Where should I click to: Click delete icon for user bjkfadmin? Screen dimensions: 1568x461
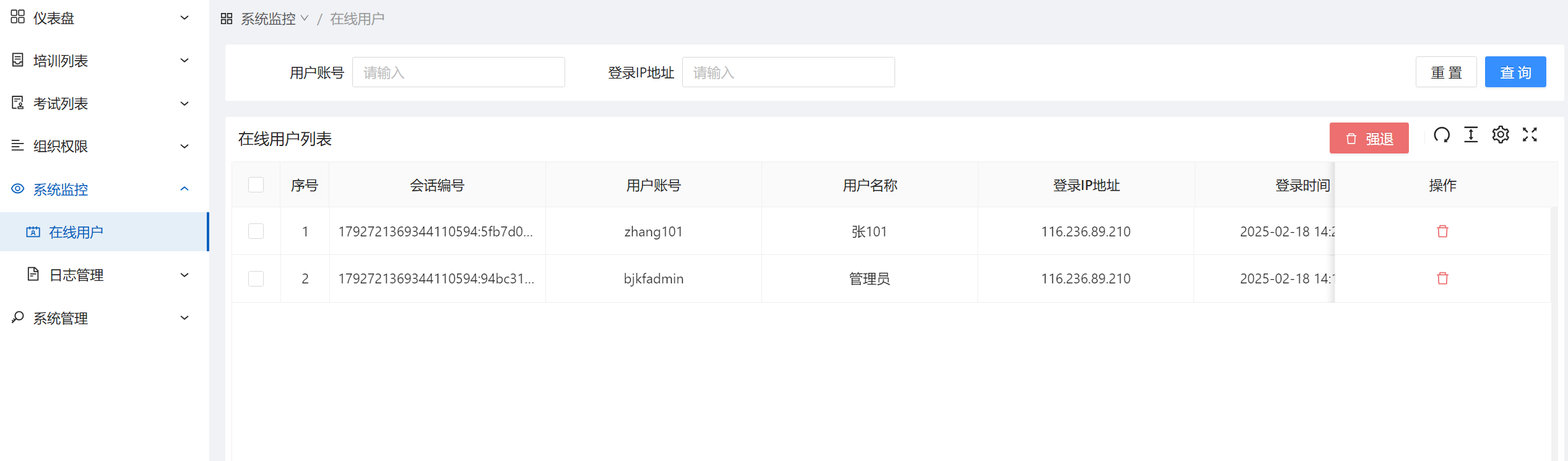[1442, 278]
